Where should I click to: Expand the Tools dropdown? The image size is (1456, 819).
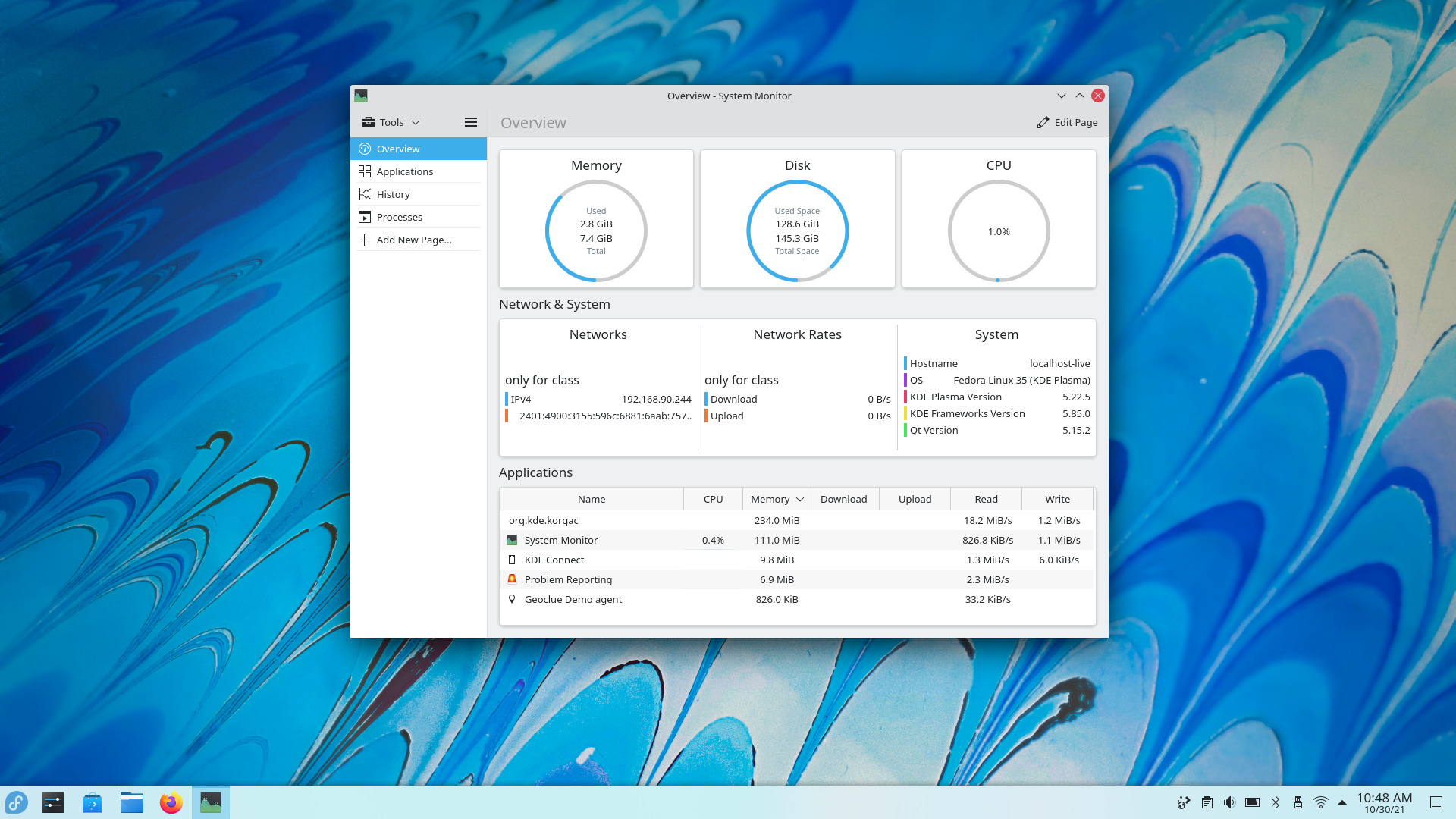416,121
